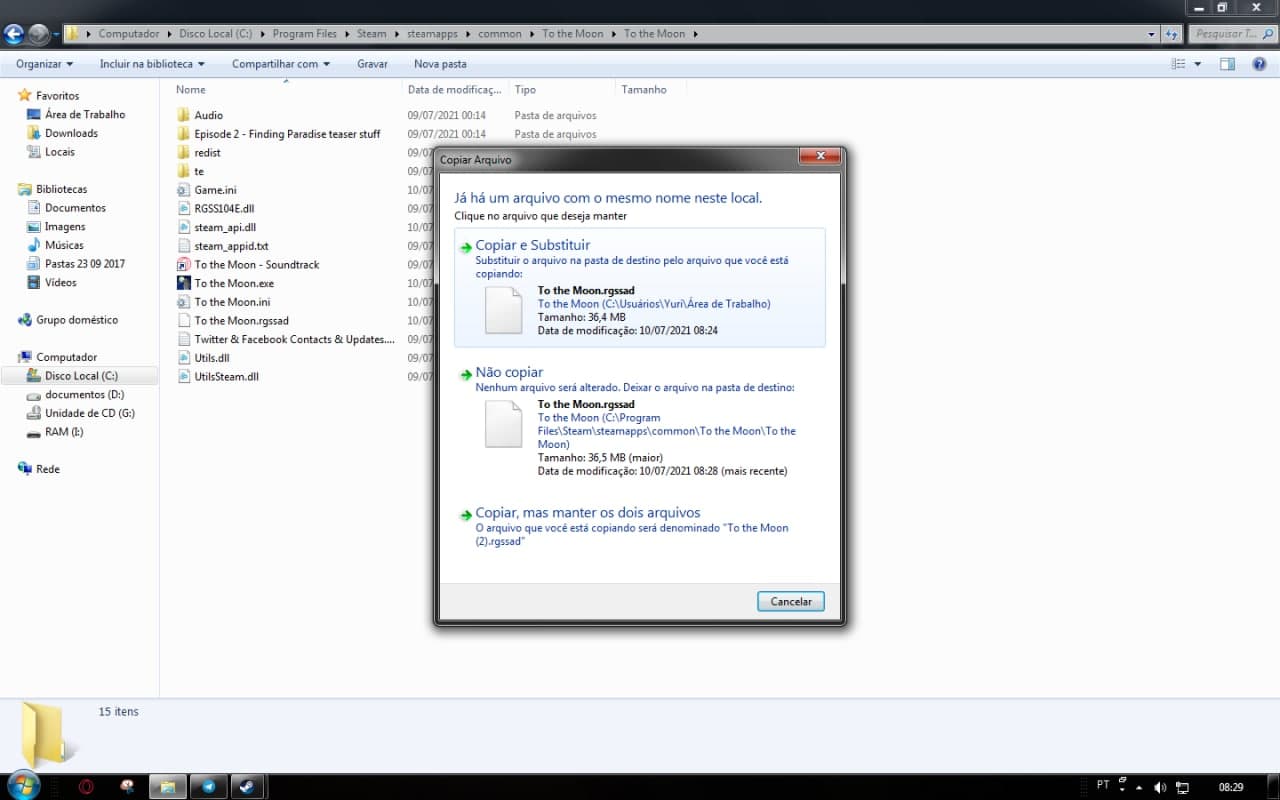Select the file RGSS104E.dll

pos(225,209)
